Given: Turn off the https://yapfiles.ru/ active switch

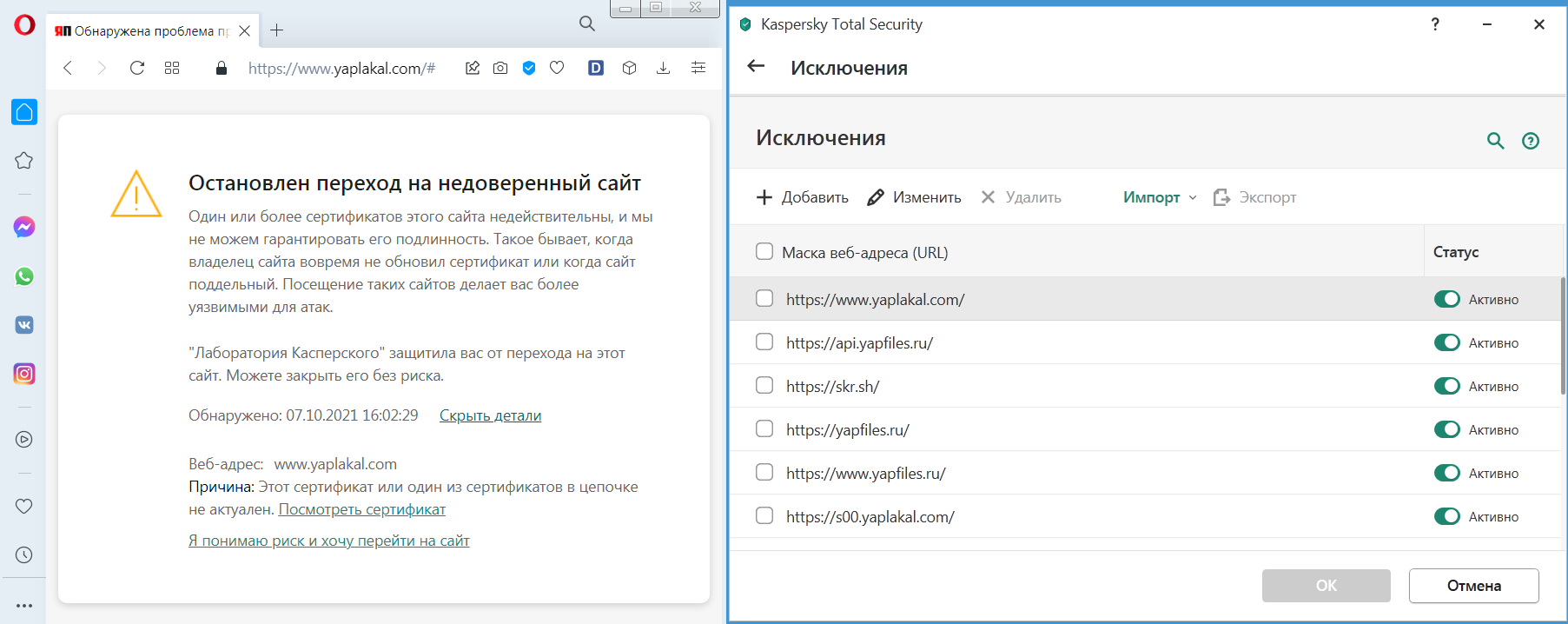Looking at the screenshot, I should pyautogui.click(x=1446, y=429).
